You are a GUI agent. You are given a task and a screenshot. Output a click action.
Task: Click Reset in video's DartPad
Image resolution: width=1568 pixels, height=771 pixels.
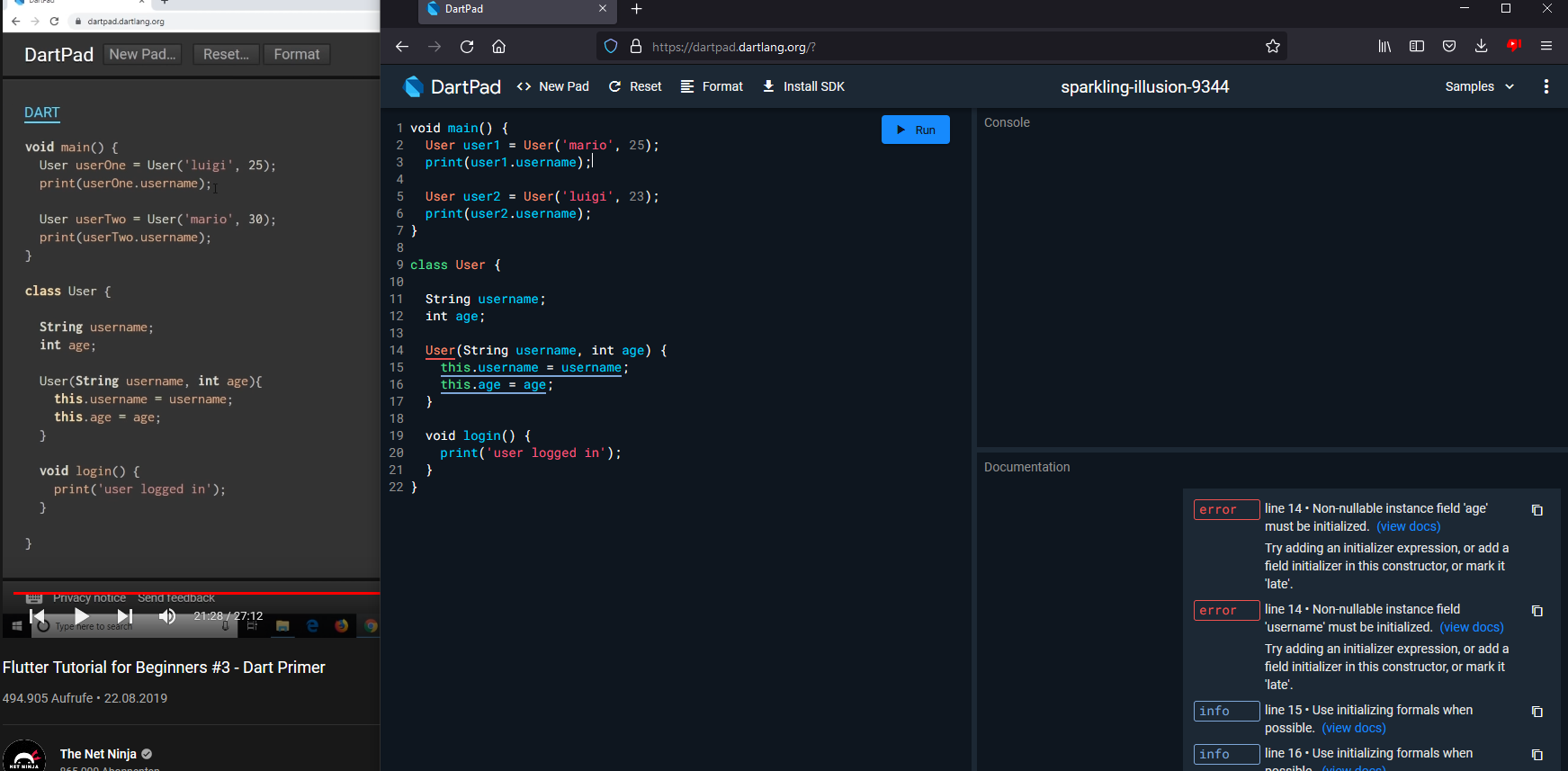pyautogui.click(x=226, y=54)
